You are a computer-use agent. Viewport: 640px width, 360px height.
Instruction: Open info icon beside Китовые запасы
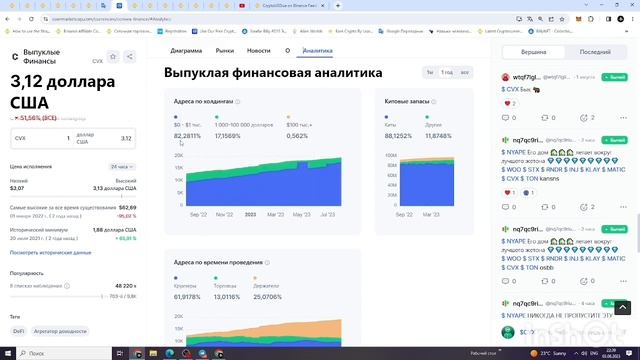point(433,102)
